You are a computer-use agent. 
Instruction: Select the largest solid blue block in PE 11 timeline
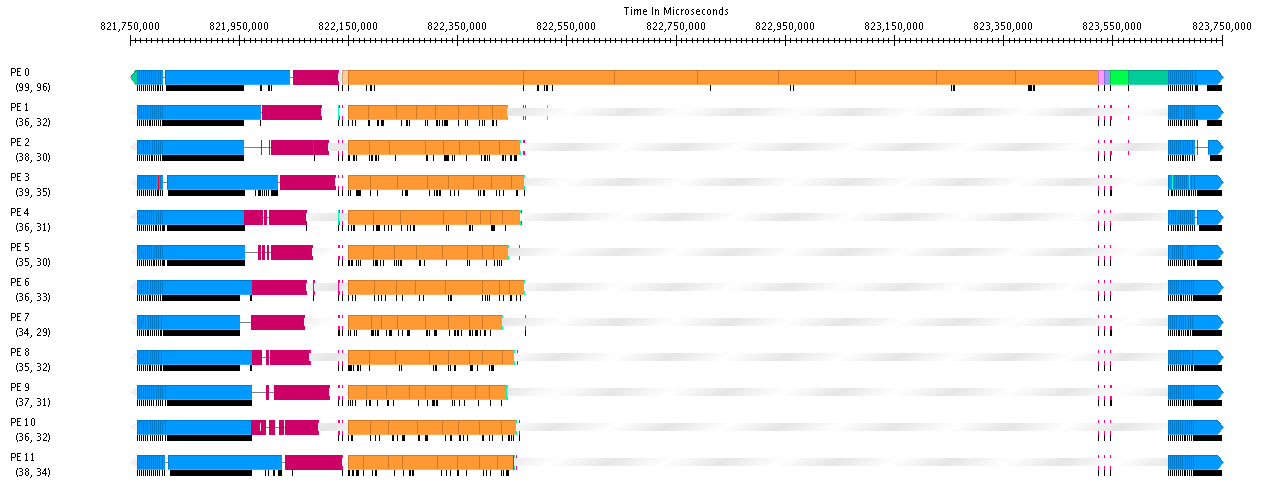[x=225, y=462]
